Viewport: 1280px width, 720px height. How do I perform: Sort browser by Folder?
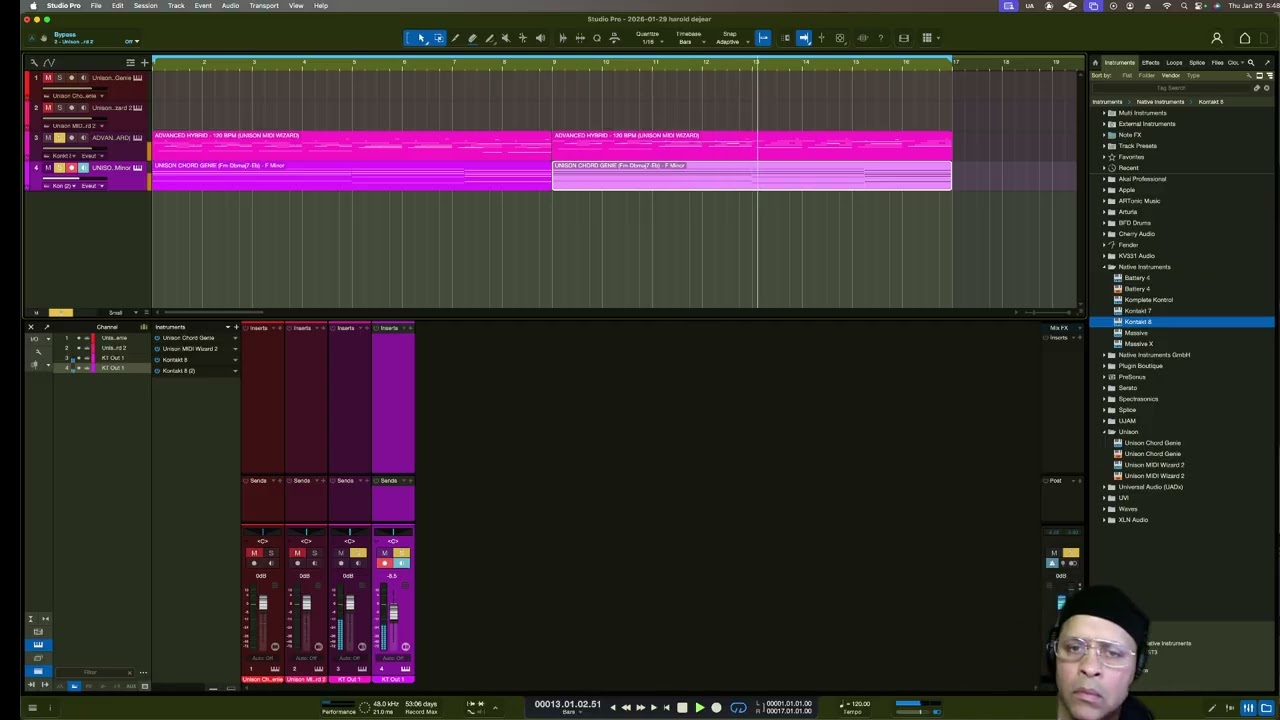pyautogui.click(x=1147, y=75)
